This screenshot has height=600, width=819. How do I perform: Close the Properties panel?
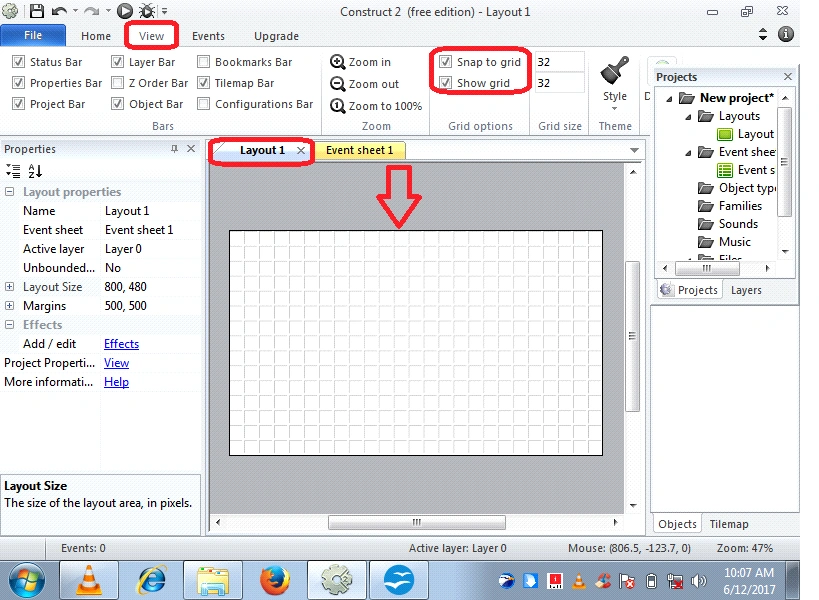[191, 149]
